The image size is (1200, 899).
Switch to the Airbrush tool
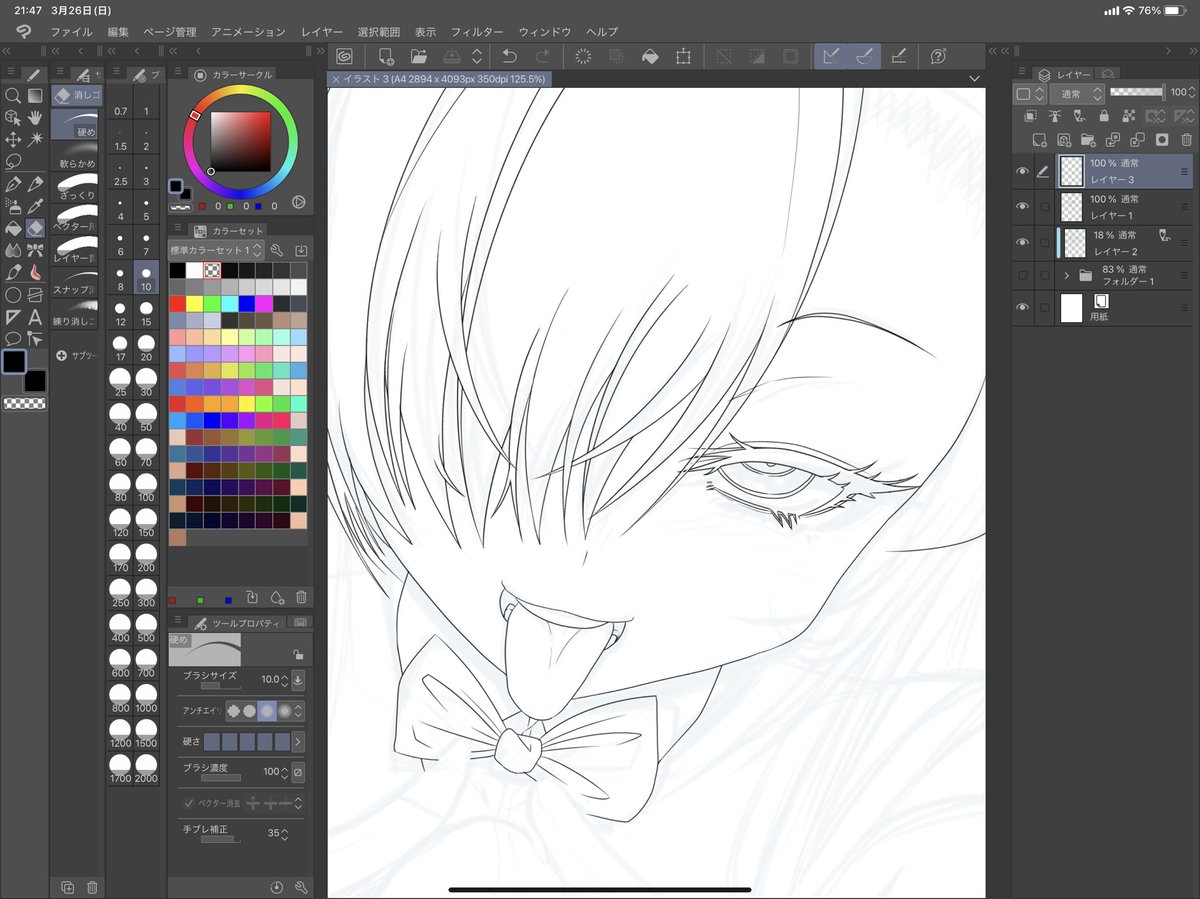point(13,205)
